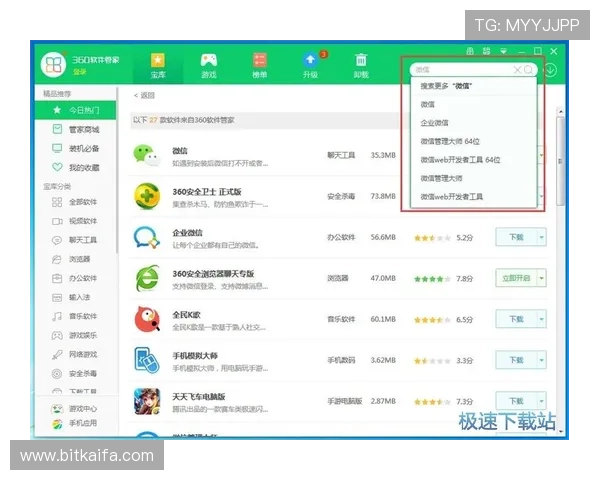The height and width of the screenshot is (480, 600).
Task: Open the 卸载 uninstall tab
Action: point(361,66)
